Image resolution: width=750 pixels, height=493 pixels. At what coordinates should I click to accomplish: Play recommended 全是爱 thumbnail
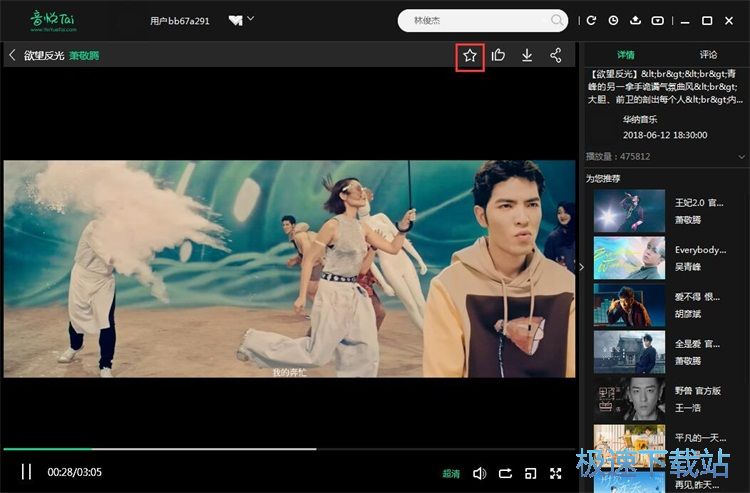pos(629,351)
